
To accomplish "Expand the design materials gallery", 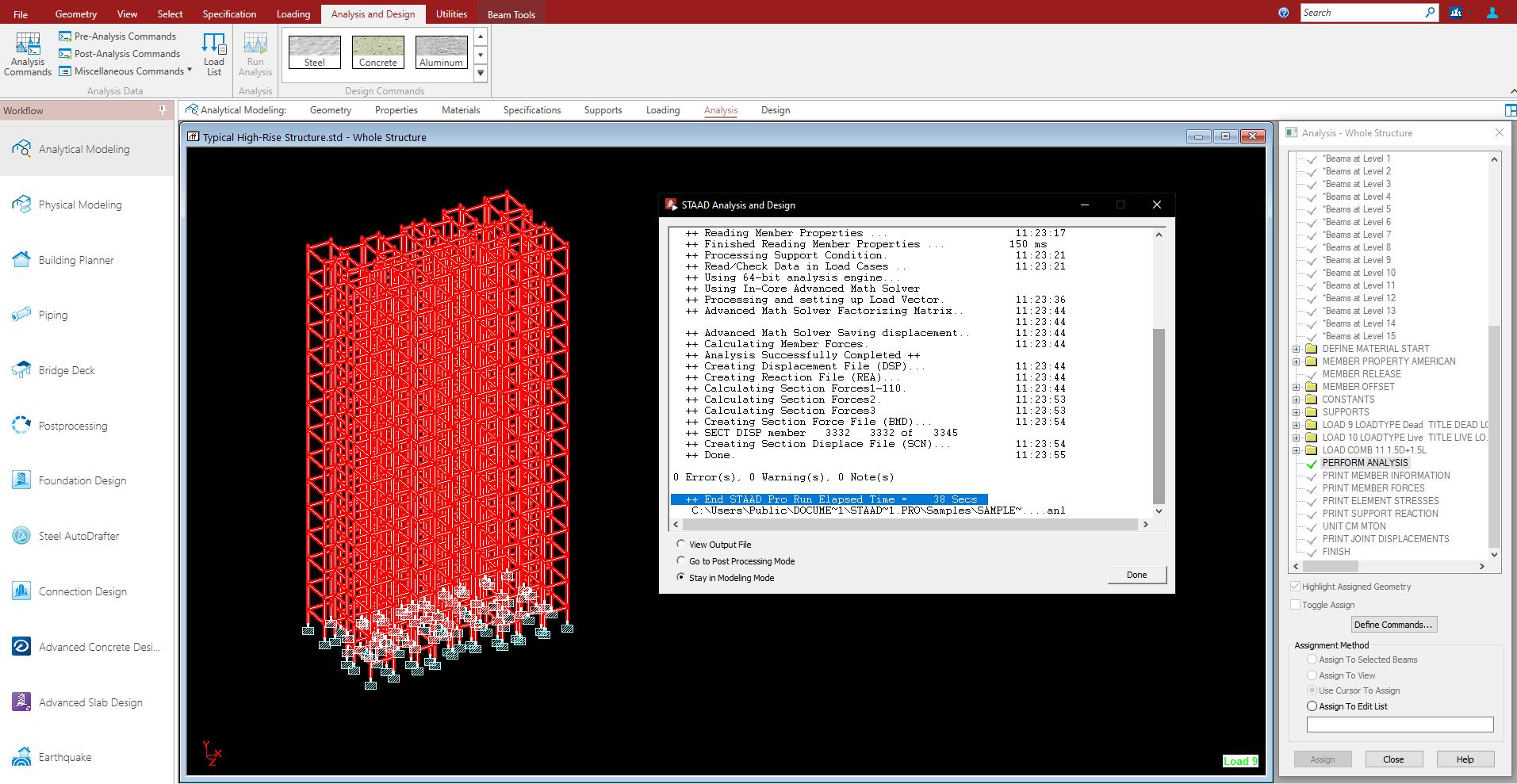I will (481, 74).
